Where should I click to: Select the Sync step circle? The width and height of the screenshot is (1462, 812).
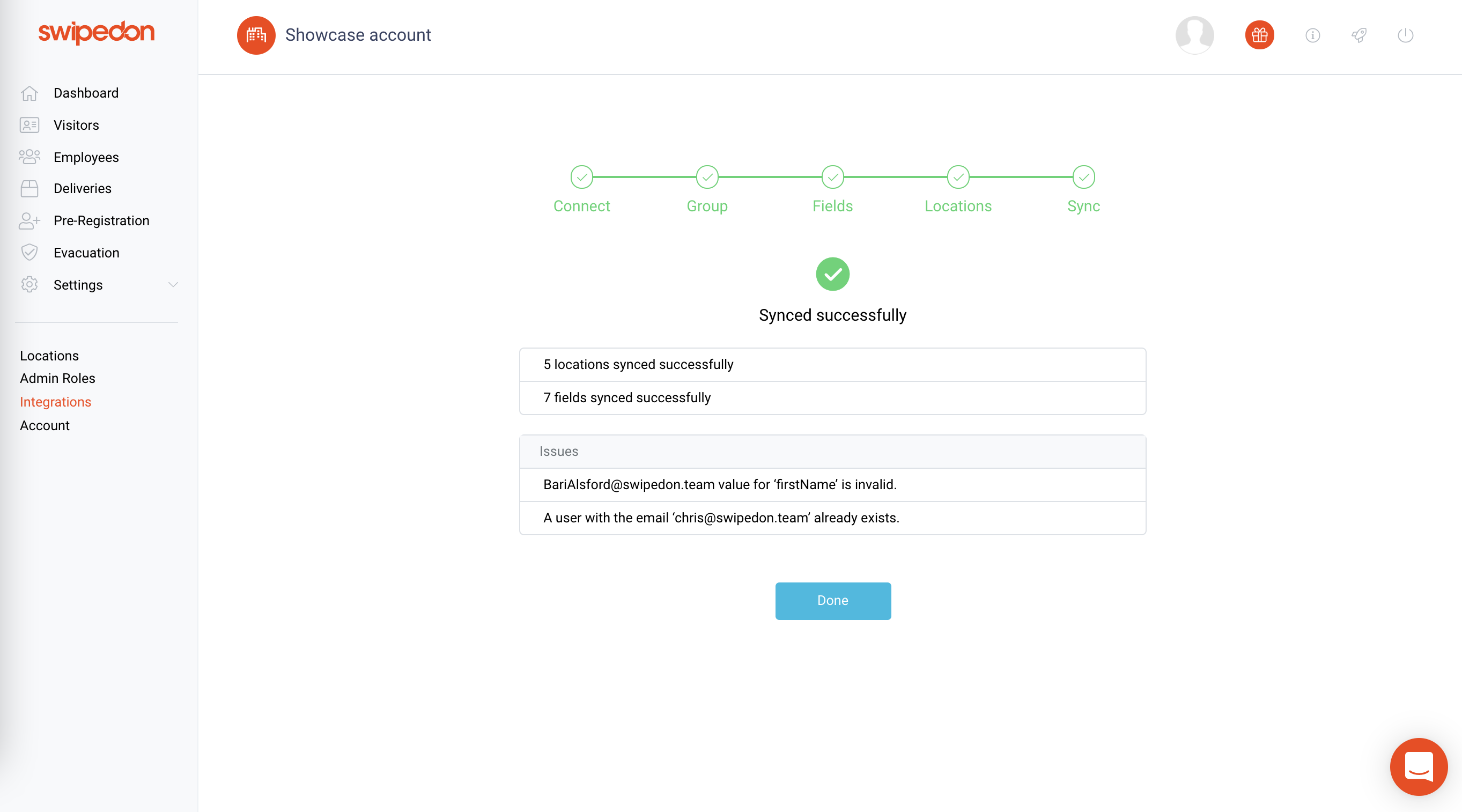(1083, 177)
